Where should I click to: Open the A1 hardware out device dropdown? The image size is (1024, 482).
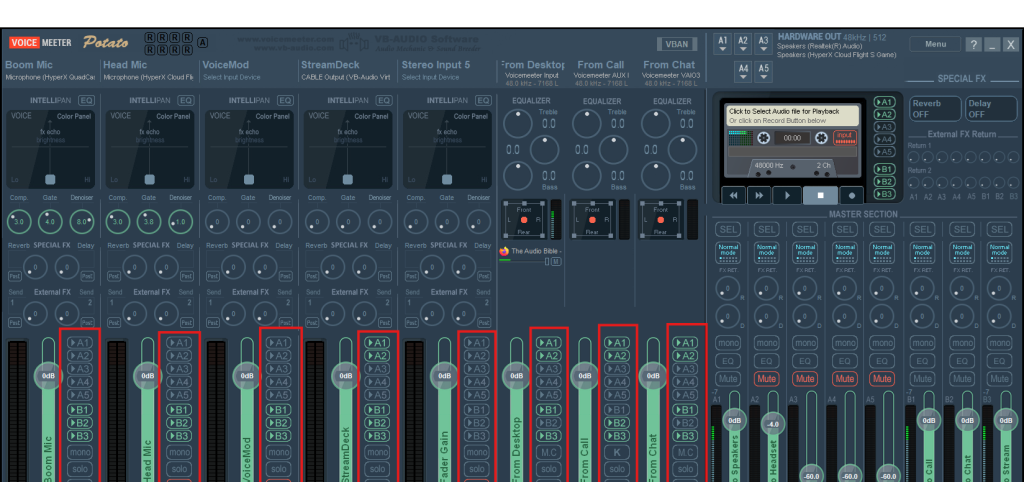click(723, 44)
